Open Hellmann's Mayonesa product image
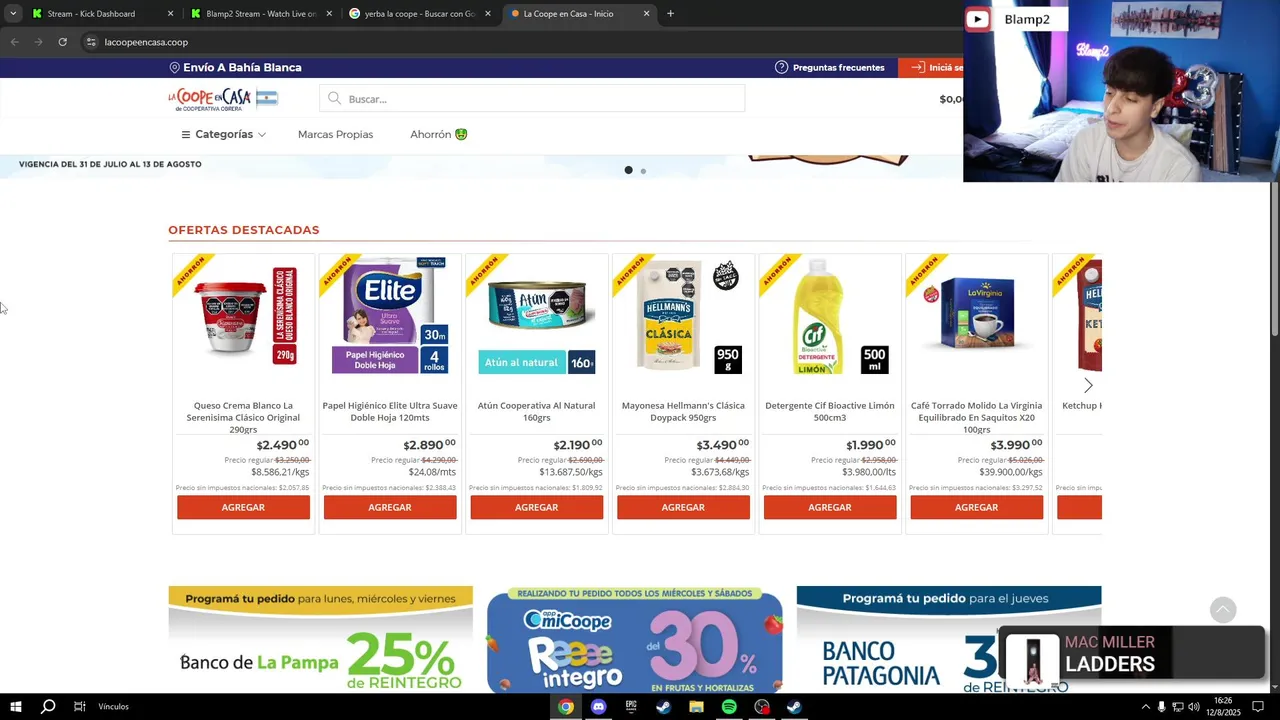Viewport: 1280px width, 720px height. click(x=683, y=317)
